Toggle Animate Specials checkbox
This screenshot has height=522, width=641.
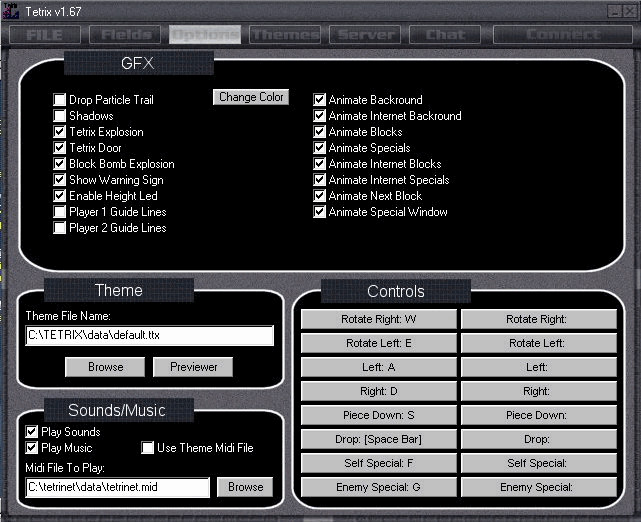pyautogui.click(x=319, y=147)
